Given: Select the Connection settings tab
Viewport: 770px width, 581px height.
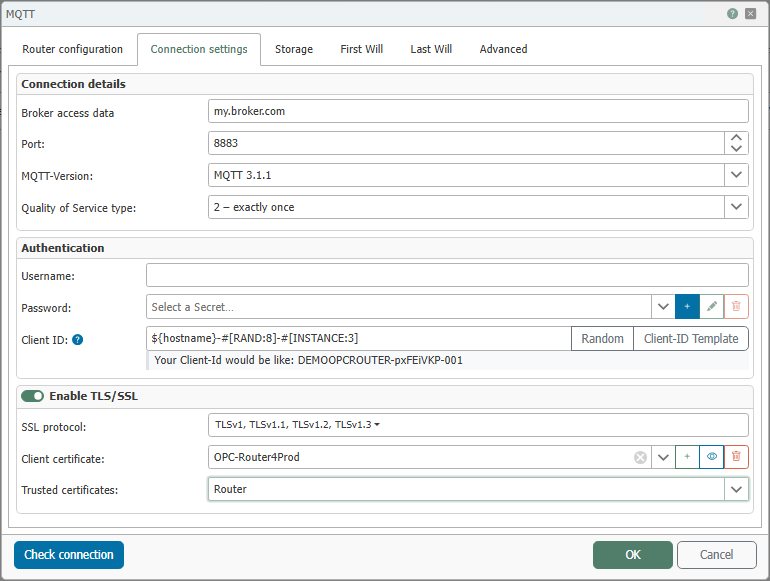Looking at the screenshot, I should click(x=199, y=49).
